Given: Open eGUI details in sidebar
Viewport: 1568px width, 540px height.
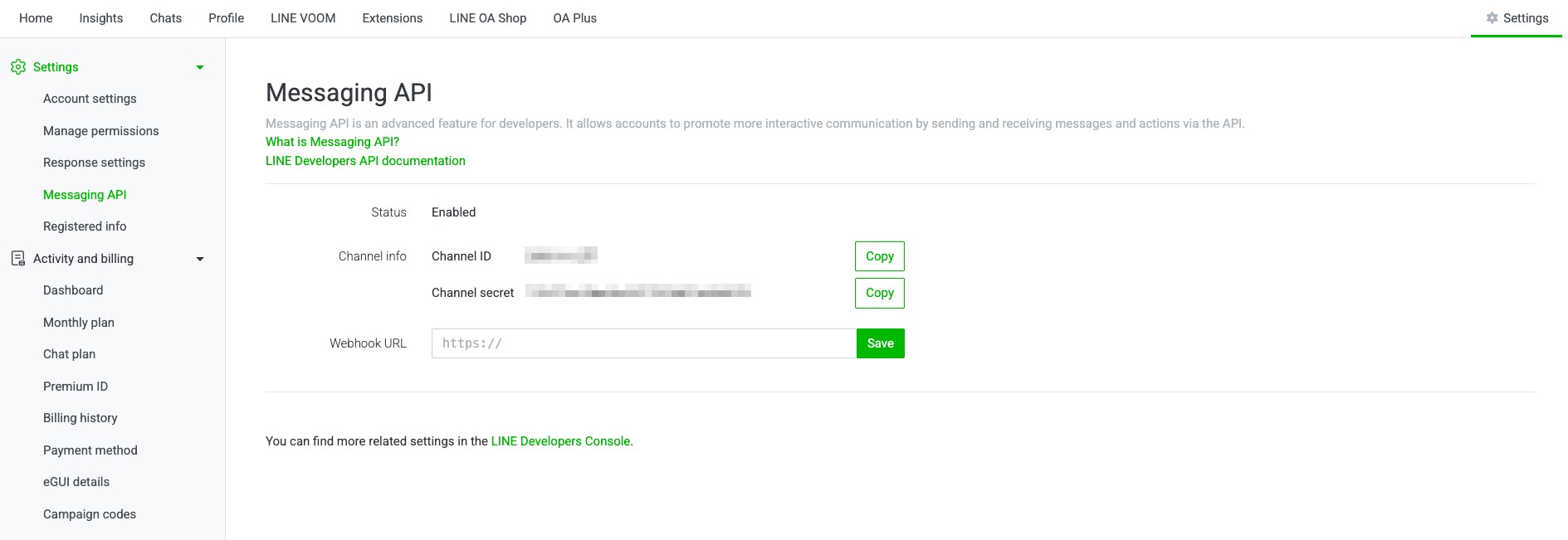Looking at the screenshot, I should point(76,482).
